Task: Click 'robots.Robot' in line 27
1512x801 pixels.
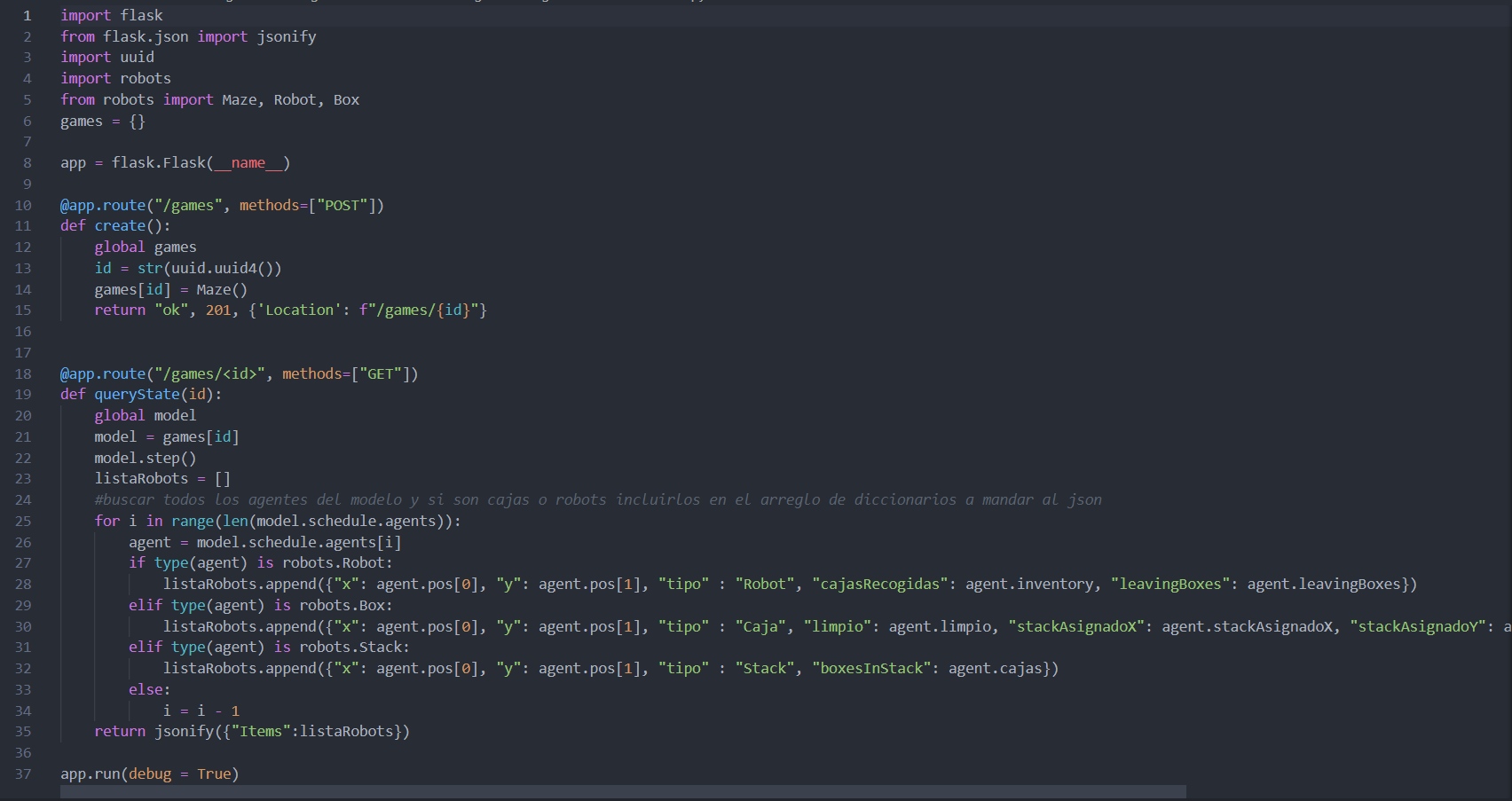Action: 334,562
